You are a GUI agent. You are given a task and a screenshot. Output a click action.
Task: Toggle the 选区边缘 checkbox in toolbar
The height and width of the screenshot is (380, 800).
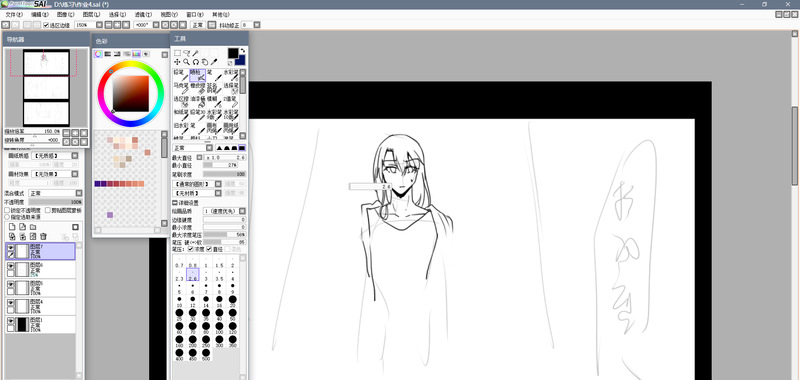point(46,24)
